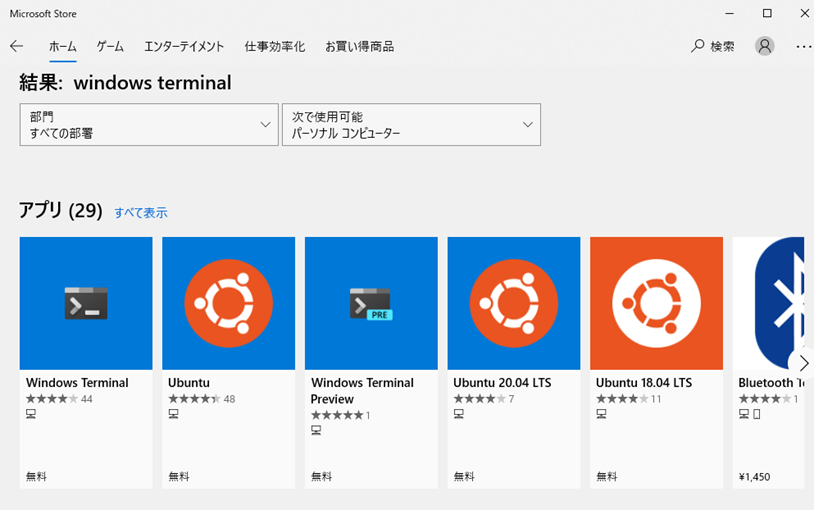Click the Ubuntu 20.04 LTS tile image
The height and width of the screenshot is (510, 814).
[x=514, y=303]
